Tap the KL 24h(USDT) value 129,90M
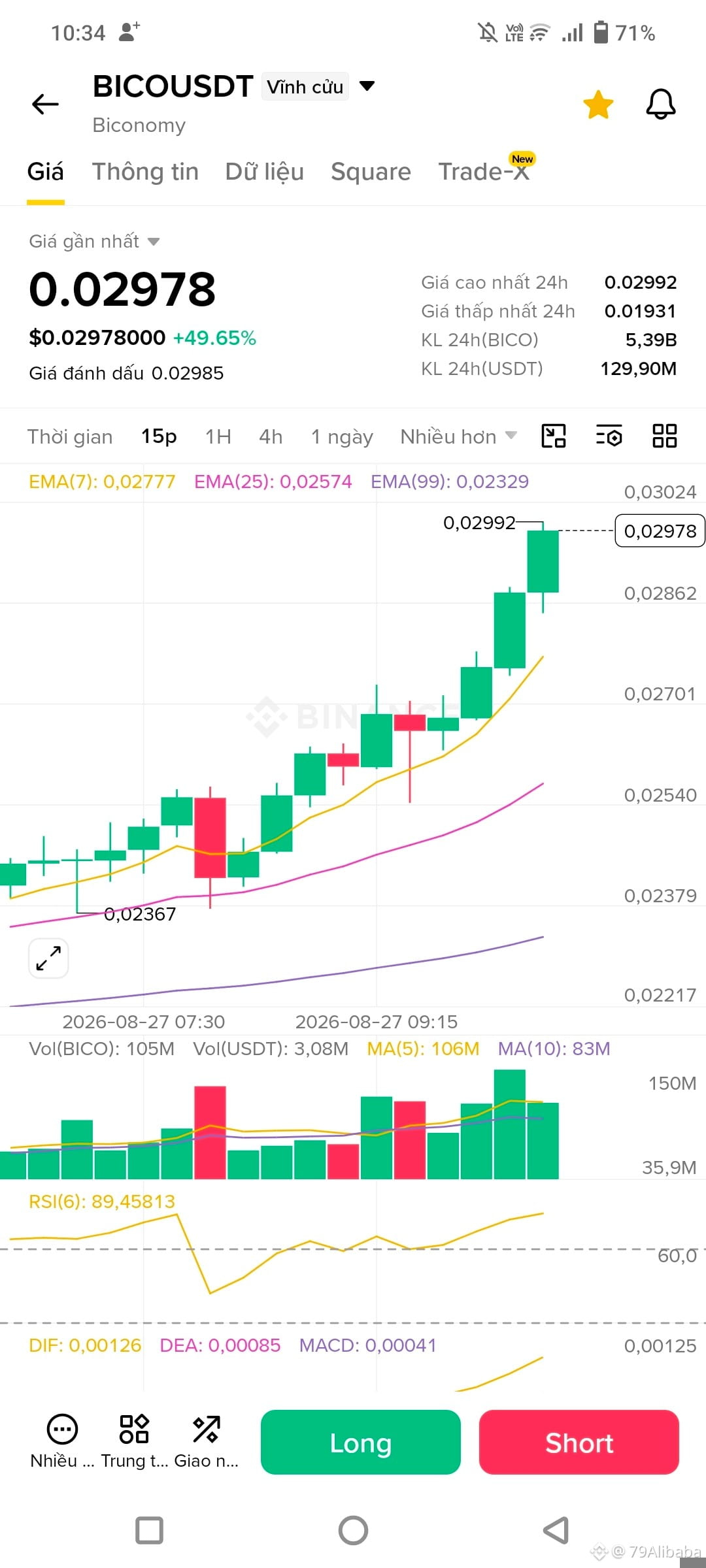 pos(639,368)
